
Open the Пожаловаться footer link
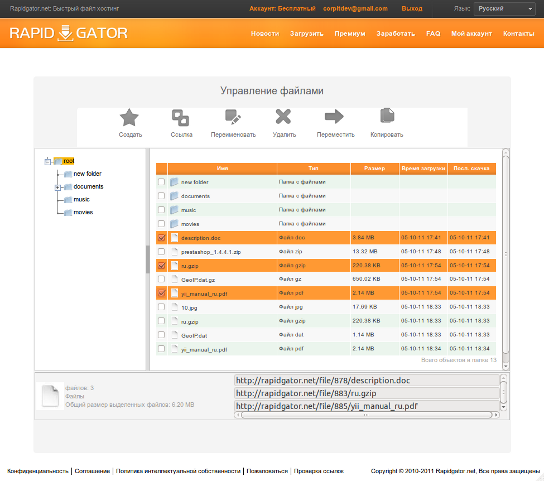coord(267,471)
